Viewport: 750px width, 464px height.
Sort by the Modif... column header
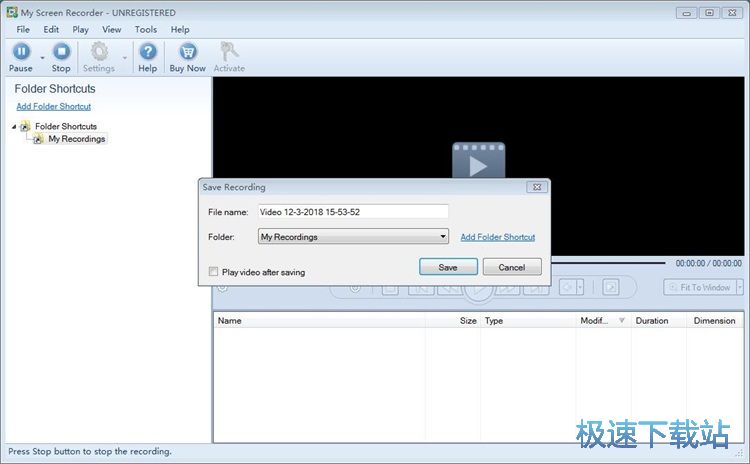click(x=603, y=320)
